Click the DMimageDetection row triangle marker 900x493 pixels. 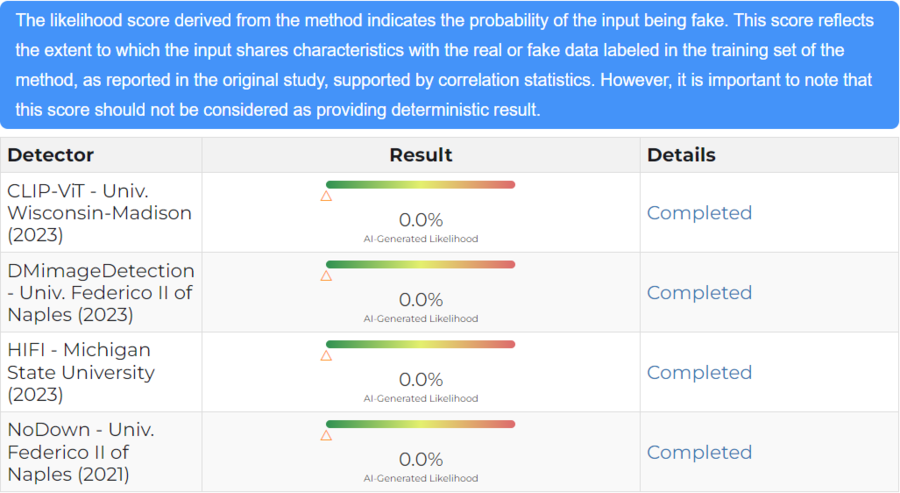pyautogui.click(x=326, y=276)
